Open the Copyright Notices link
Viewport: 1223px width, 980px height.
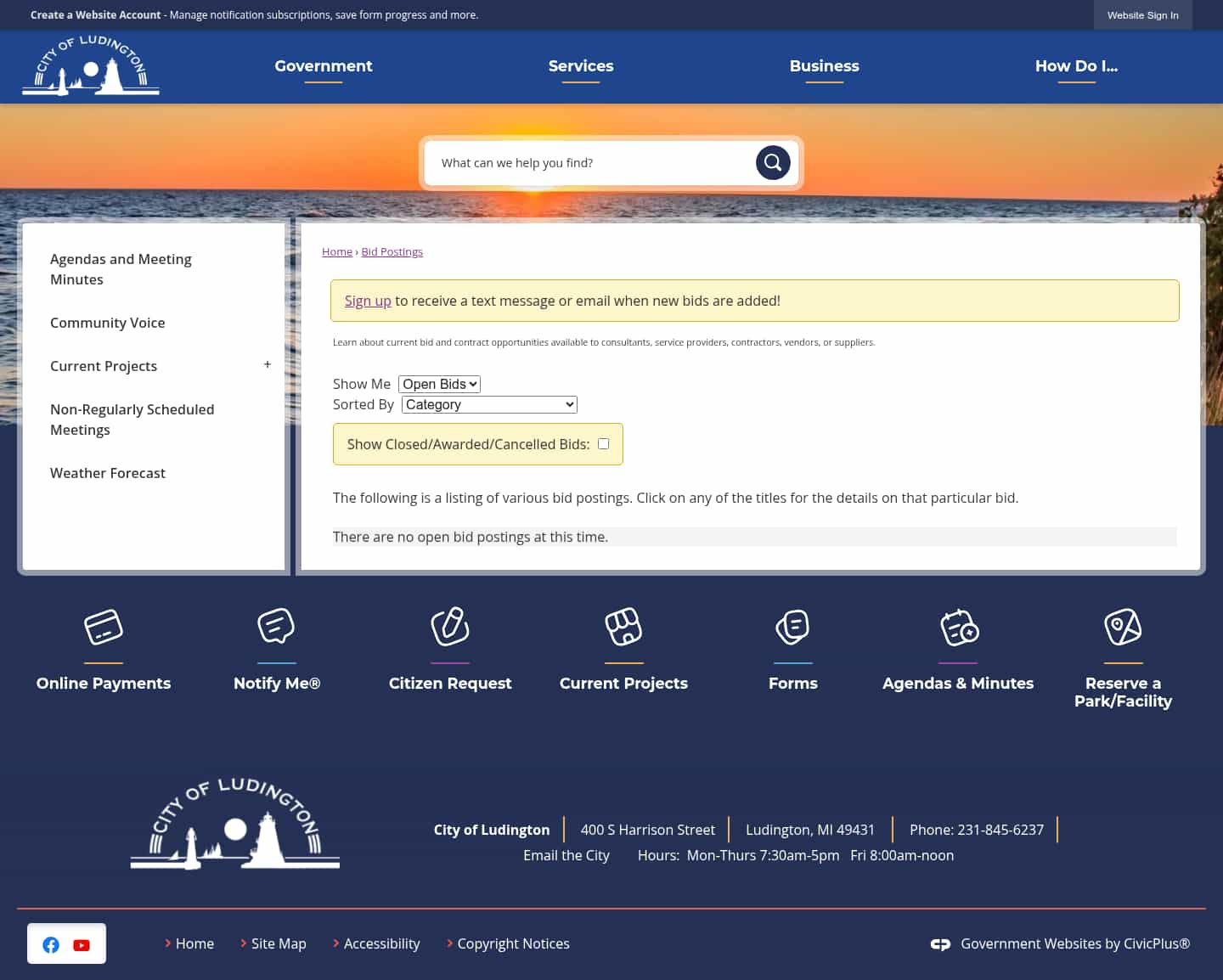tap(513, 943)
